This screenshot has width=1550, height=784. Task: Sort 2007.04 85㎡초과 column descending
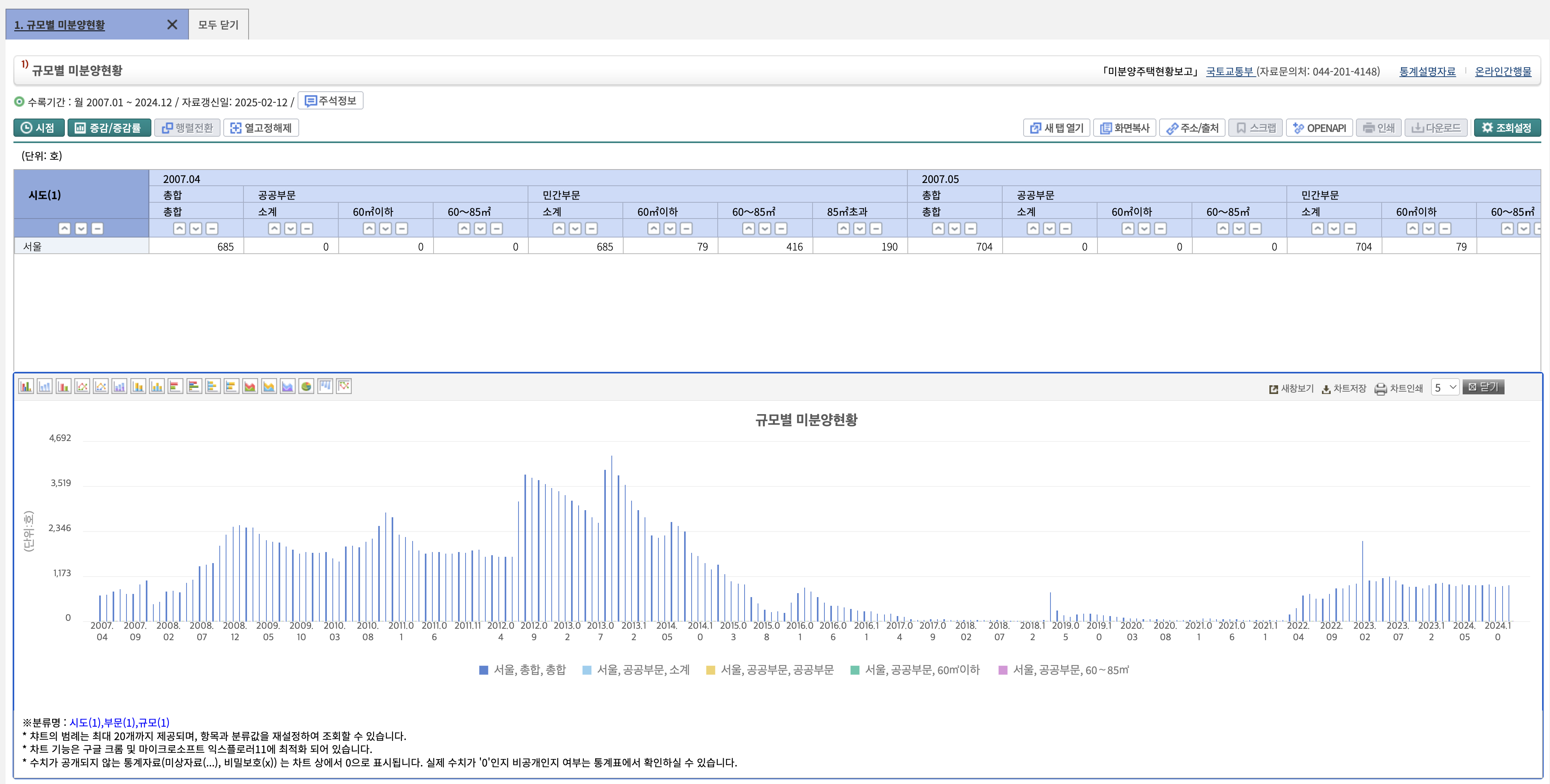(x=860, y=229)
